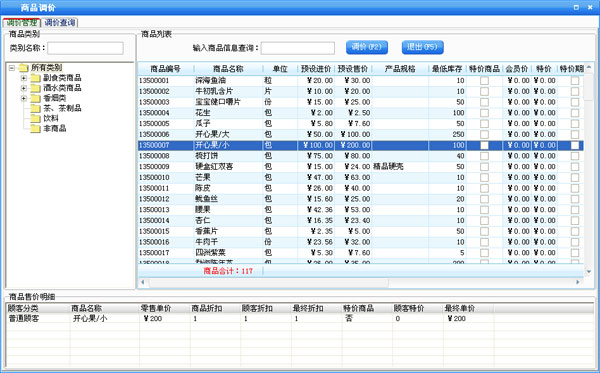Click the horizontal scrollbar under product list

coord(360,282)
